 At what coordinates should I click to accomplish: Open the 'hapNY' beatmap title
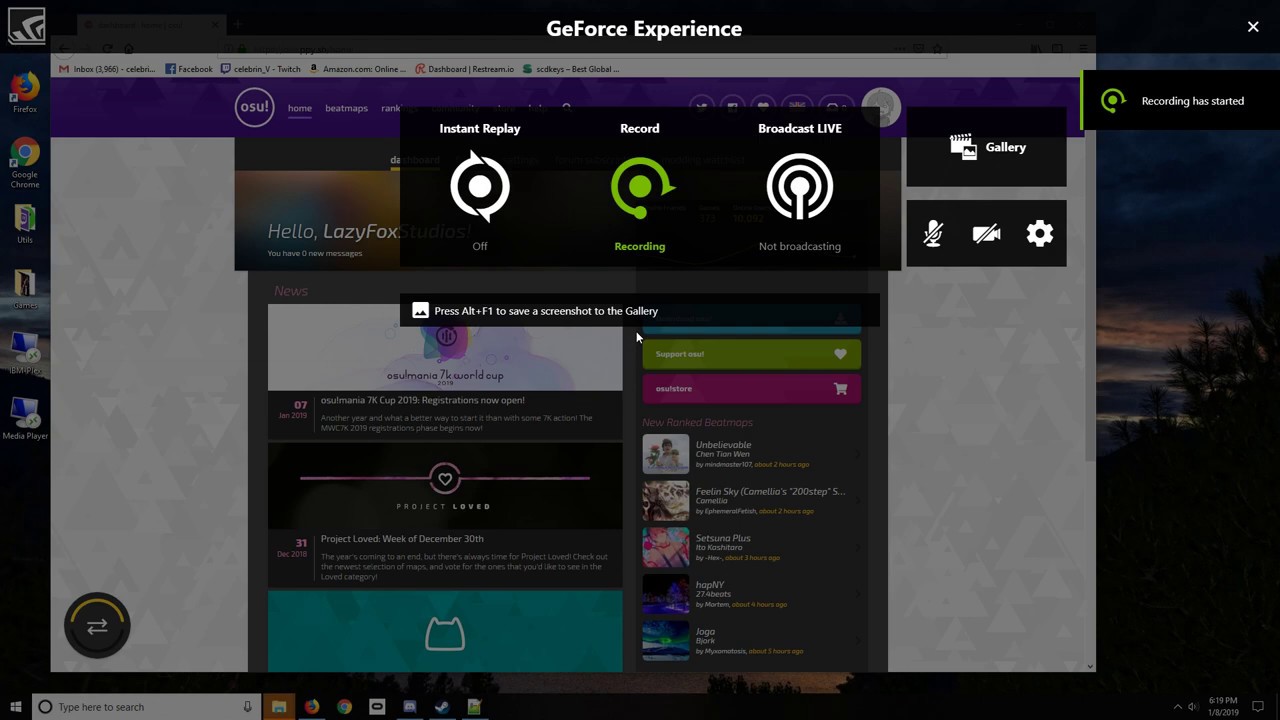pyautogui.click(x=710, y=585)
